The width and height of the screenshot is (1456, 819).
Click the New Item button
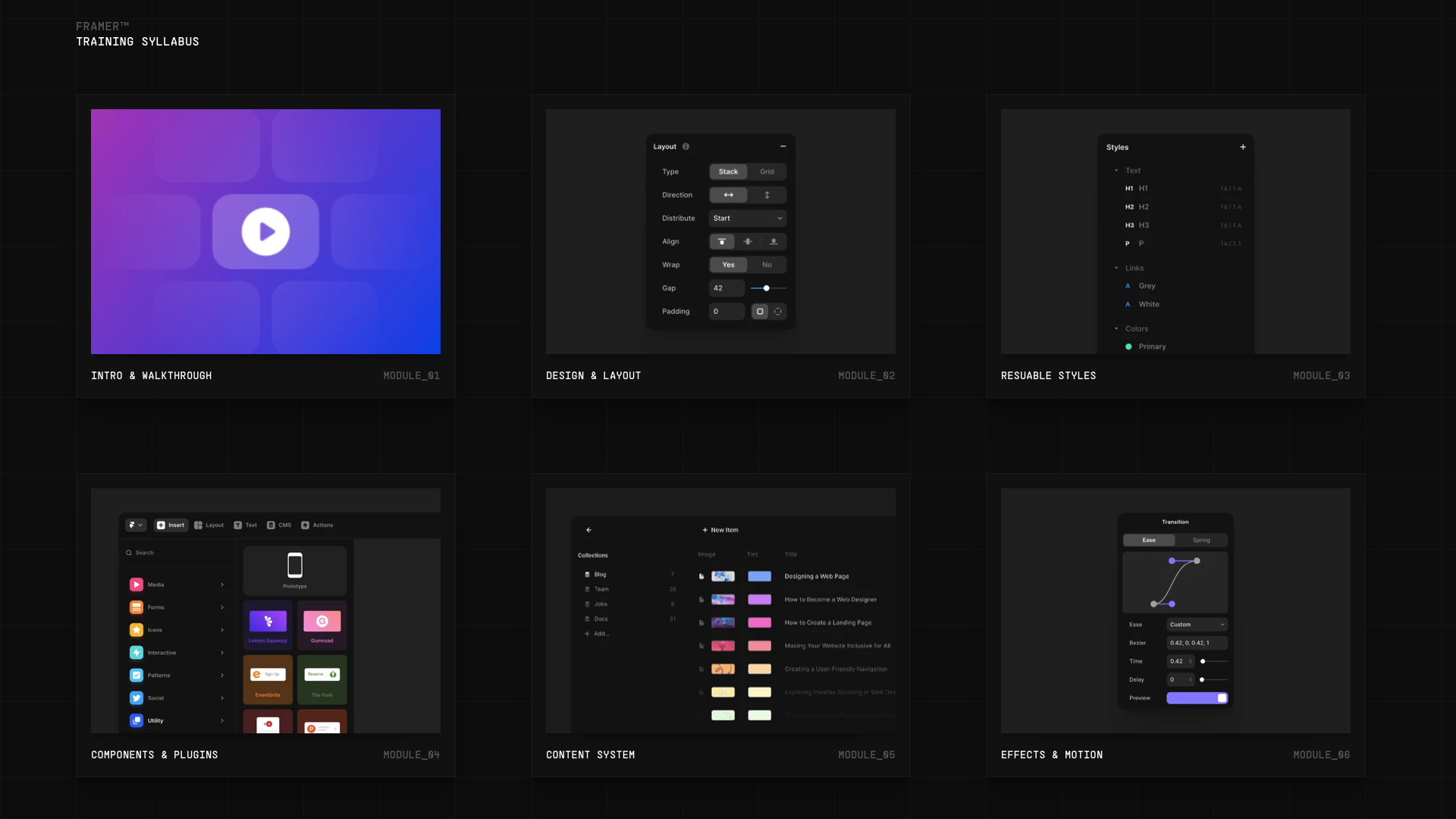[720, 530]
